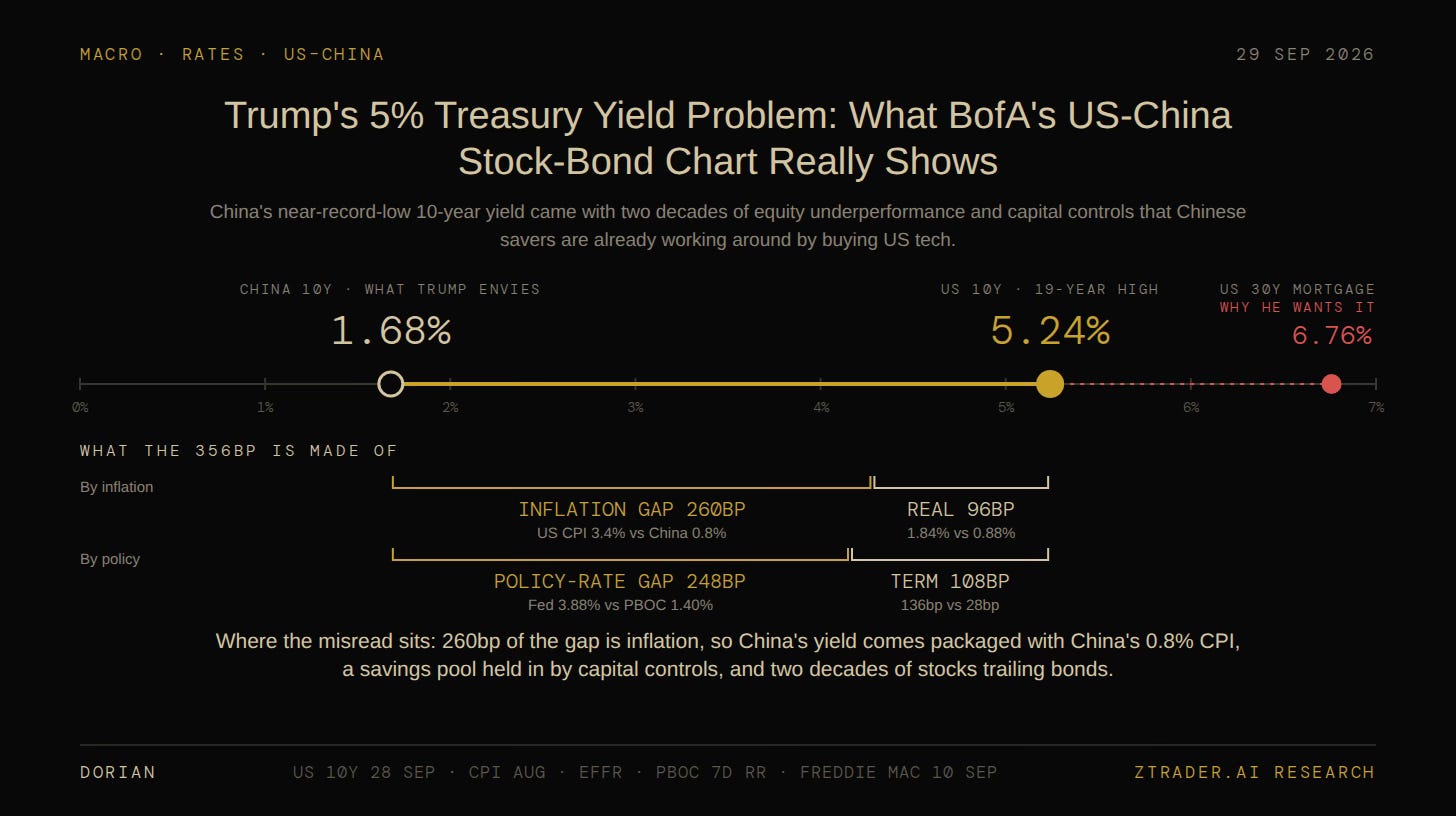The width and height of the screenshot is (1456, 816).
Task: Click the 3% tick on yield axis
Action: click(x=635, y=407)
